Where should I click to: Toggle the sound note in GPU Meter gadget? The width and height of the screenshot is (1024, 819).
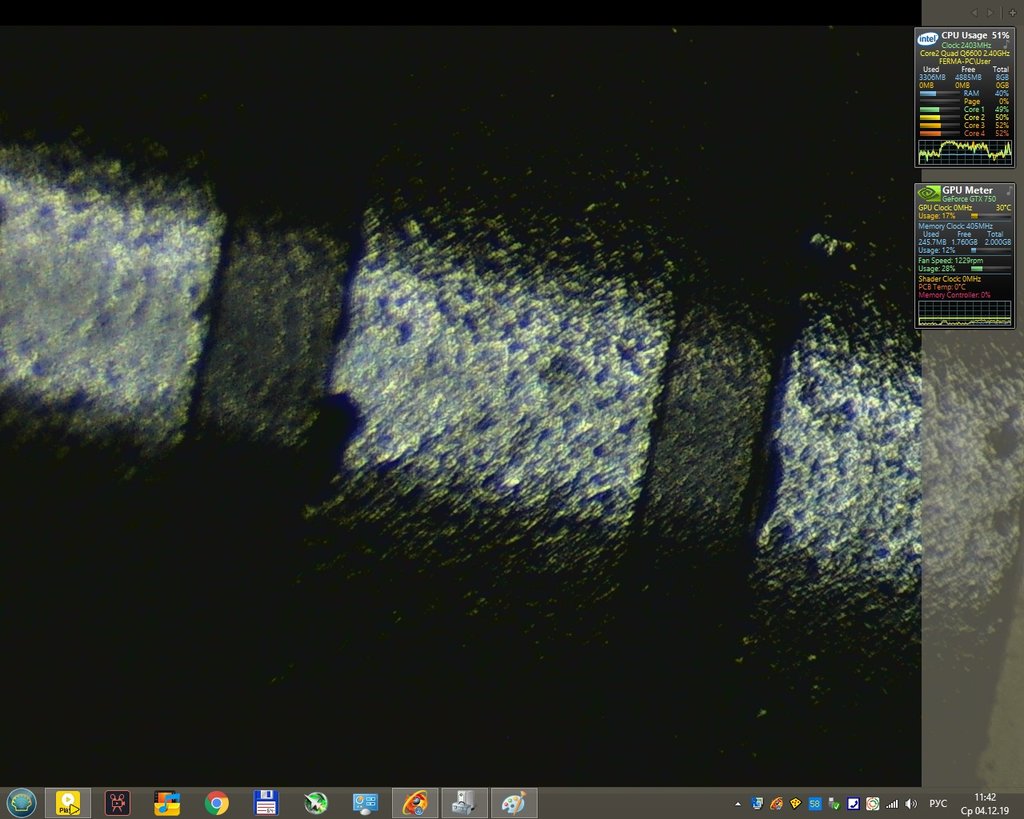[1008, 190]
